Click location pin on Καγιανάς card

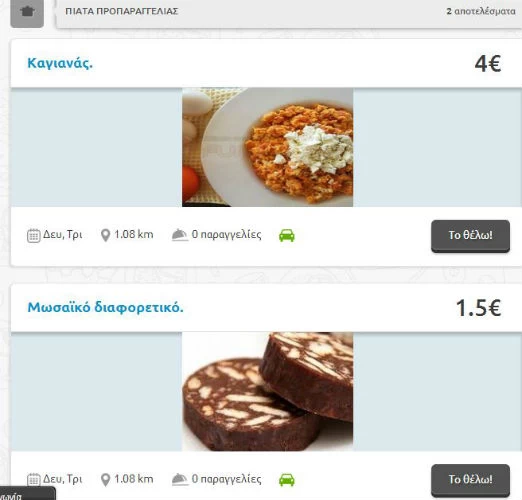pos(105,235)
